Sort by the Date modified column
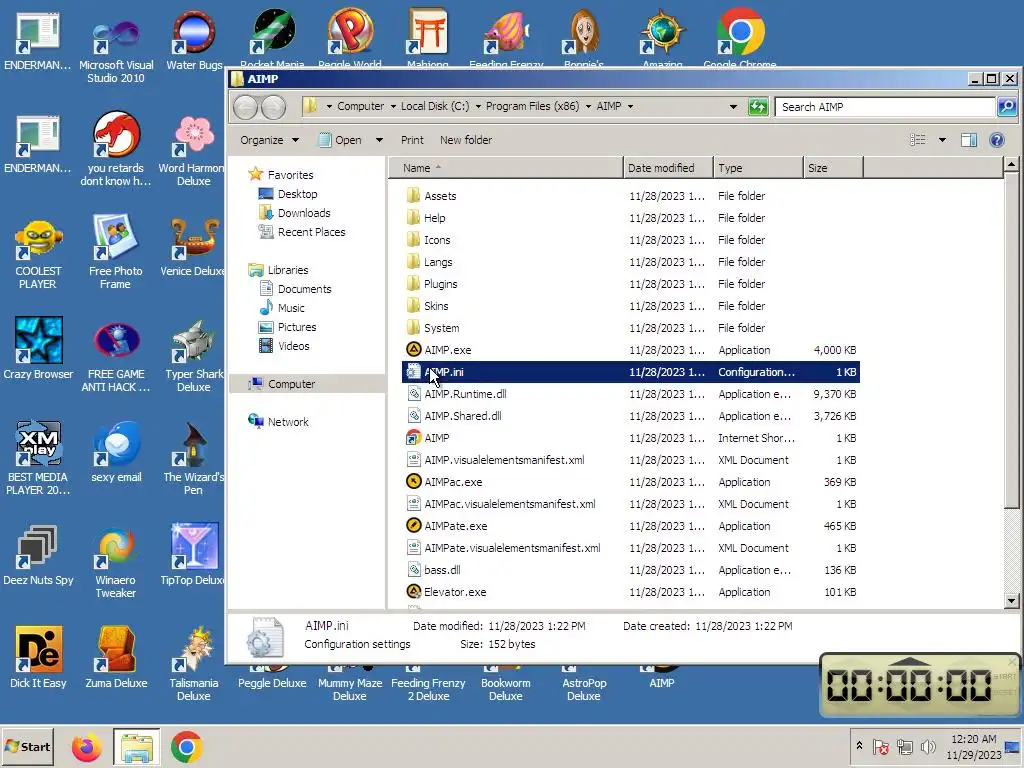Screen dimensions: 1024x768 pyautogui.click(x=668, y=168)
